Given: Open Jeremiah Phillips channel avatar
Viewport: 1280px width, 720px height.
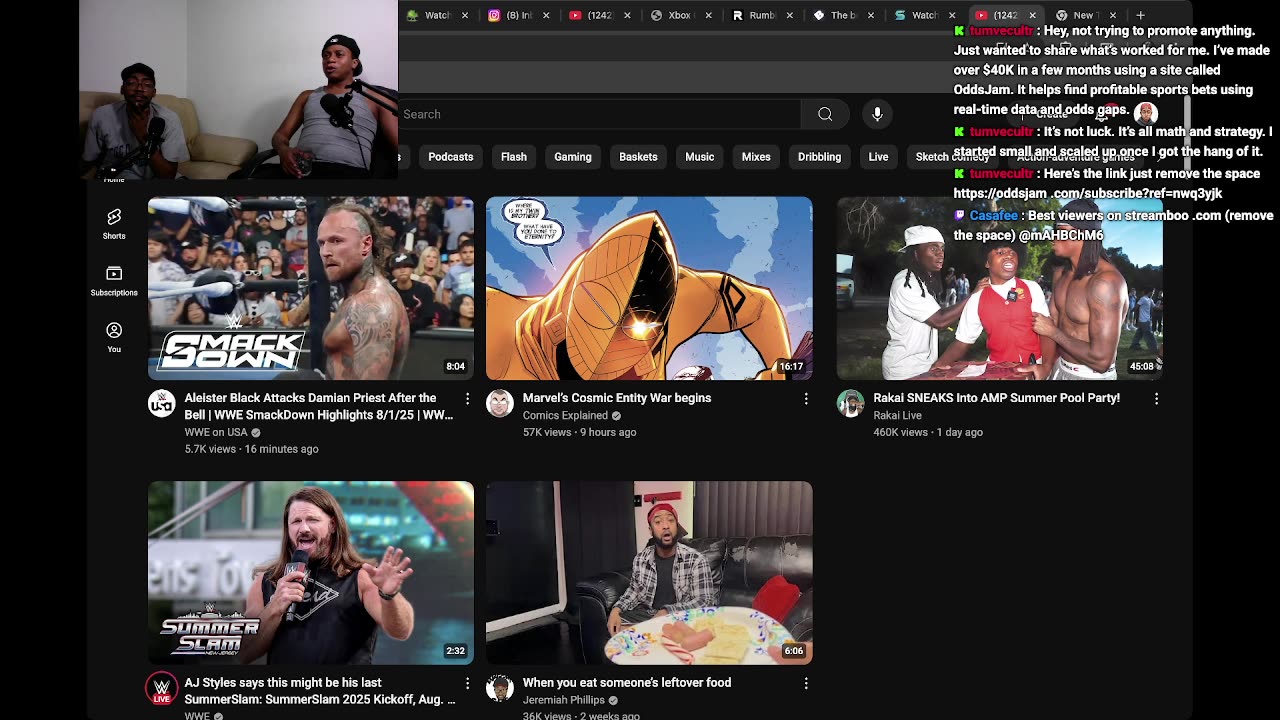Looking at the screenshot, I should pyautogui.click(x=500, y=688).
